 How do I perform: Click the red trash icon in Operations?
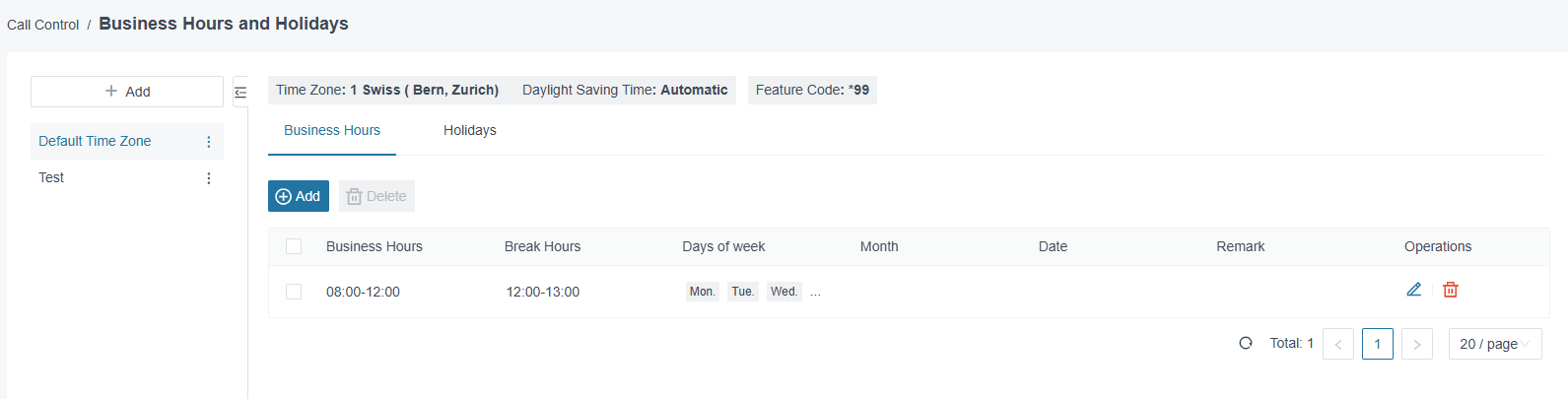pyautogui.click(x=1451, y=290)
